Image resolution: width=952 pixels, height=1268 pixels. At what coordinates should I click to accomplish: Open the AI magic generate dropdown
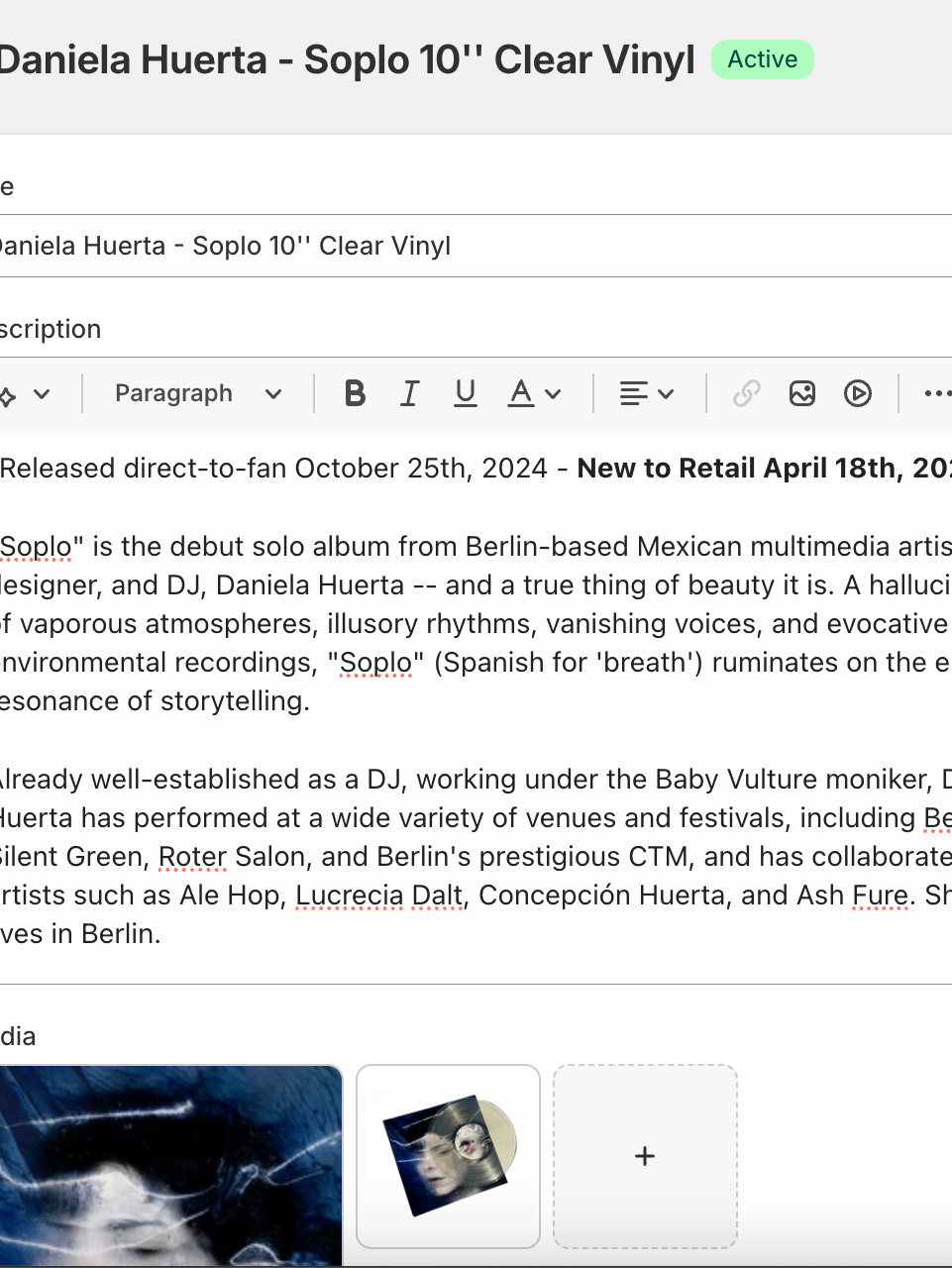[x=24, y=393]
